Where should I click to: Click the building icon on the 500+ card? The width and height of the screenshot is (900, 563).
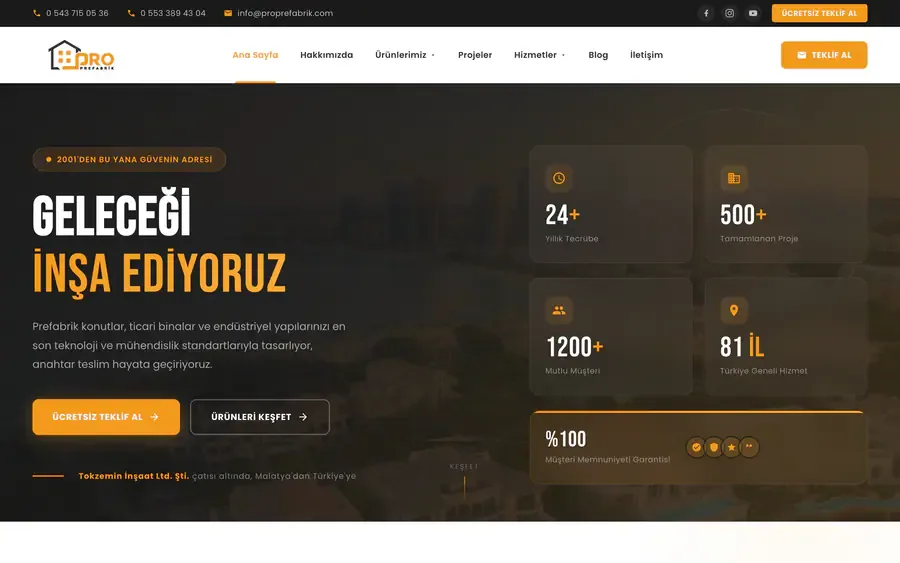(734, 178)
